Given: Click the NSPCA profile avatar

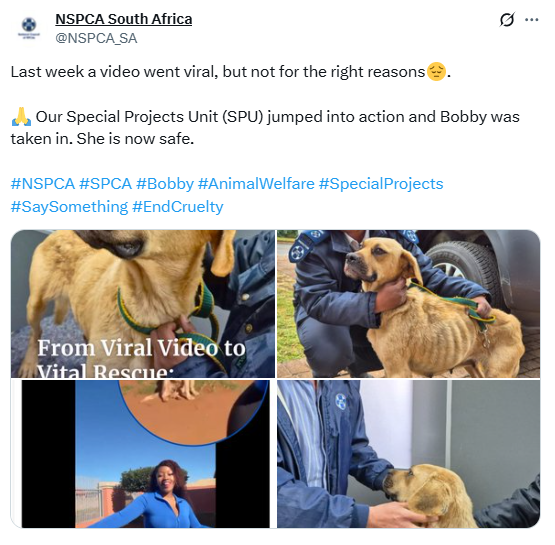Looking at the screenshot, I should click(x=29, y=28).
